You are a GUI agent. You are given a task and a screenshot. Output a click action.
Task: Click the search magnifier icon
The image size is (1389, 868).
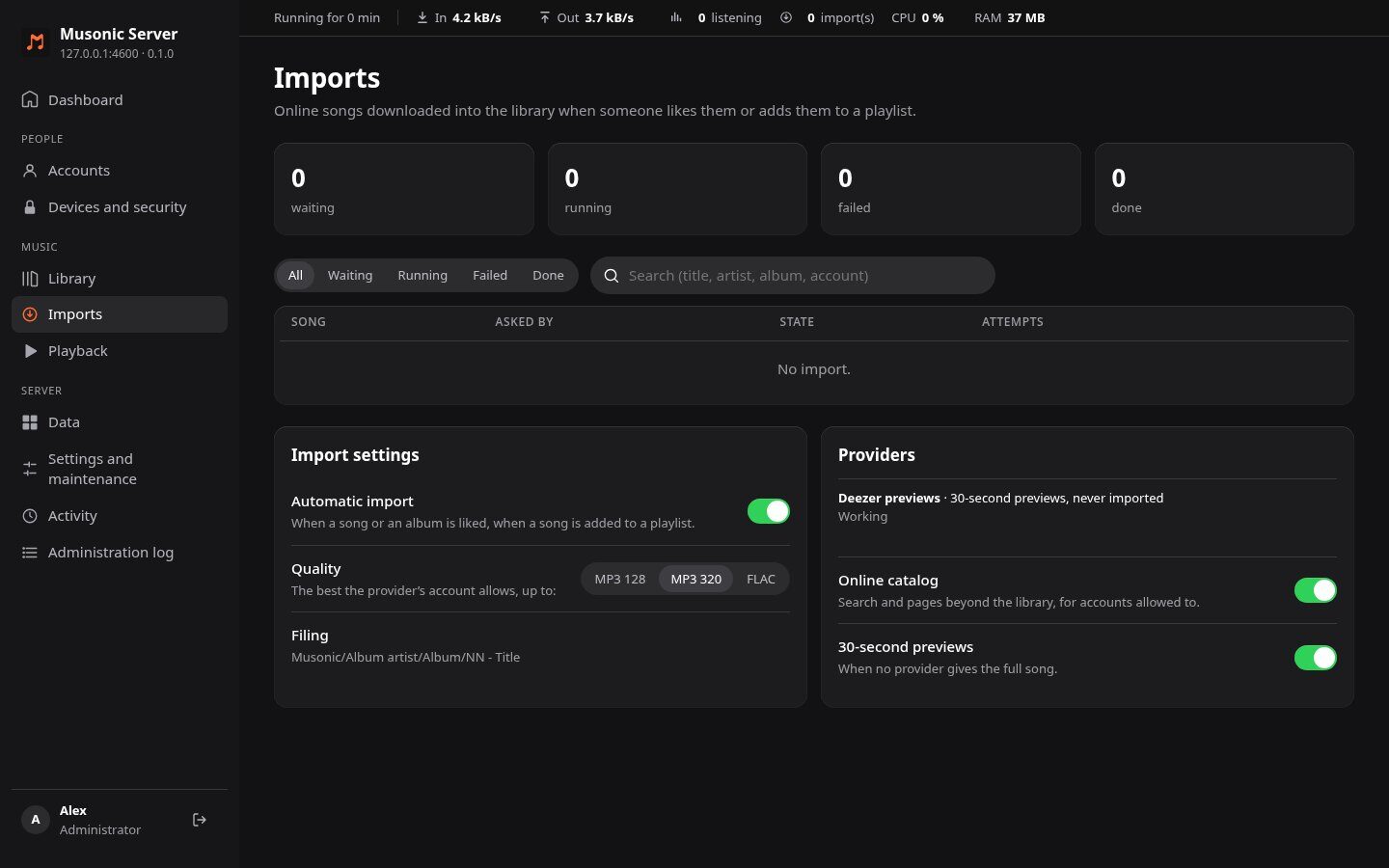coord(612,276)
